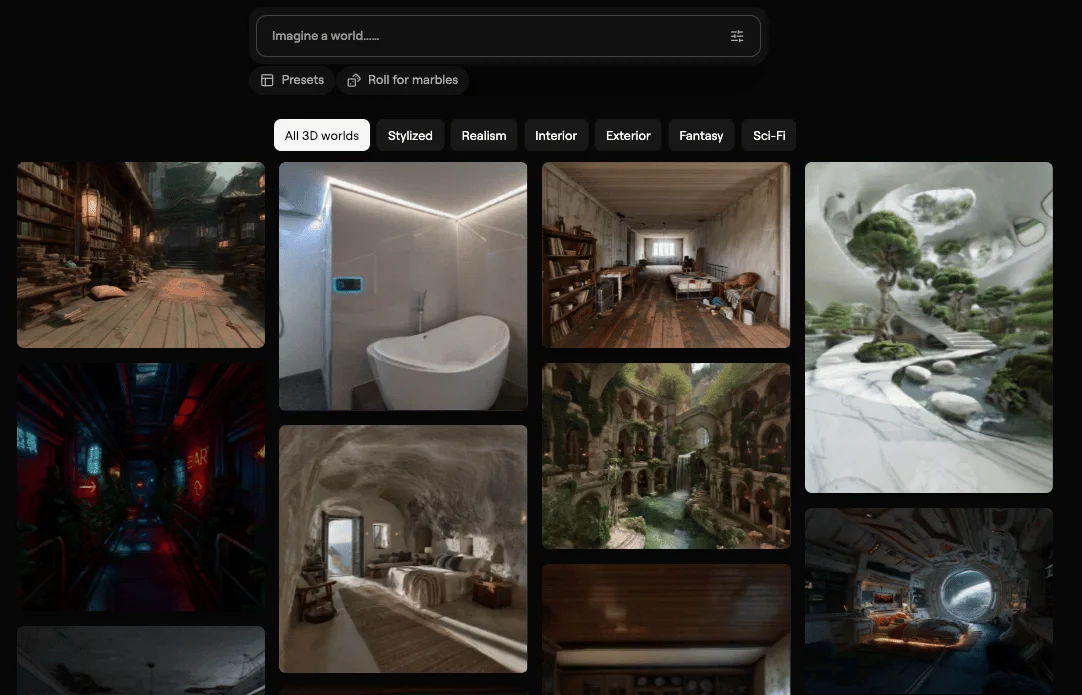
Task: Select the All 3D worlds filter
Action: pyautogui.click(x=322, y=135)
